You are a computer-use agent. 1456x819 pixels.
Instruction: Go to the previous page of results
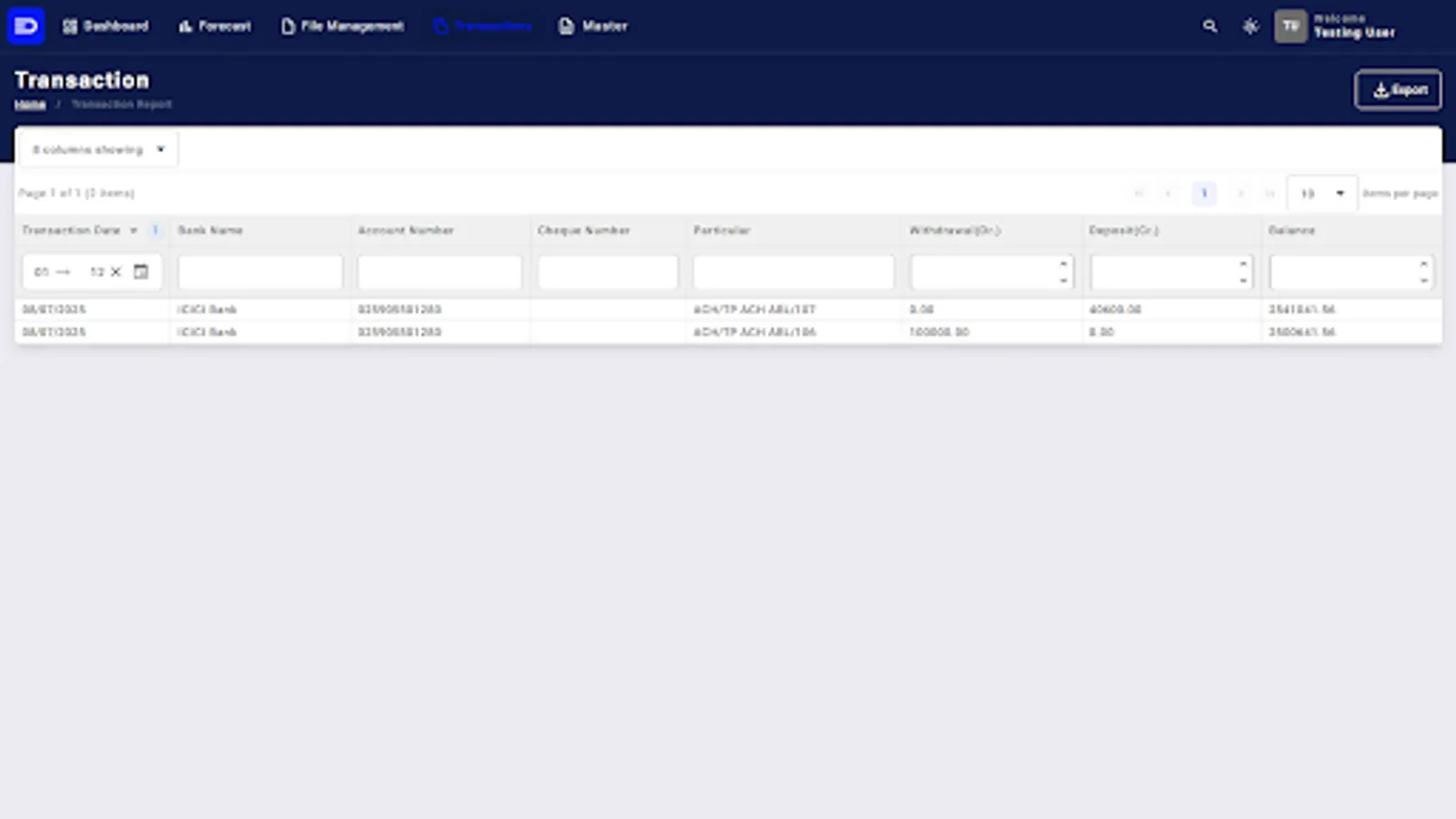(1168, 193)
